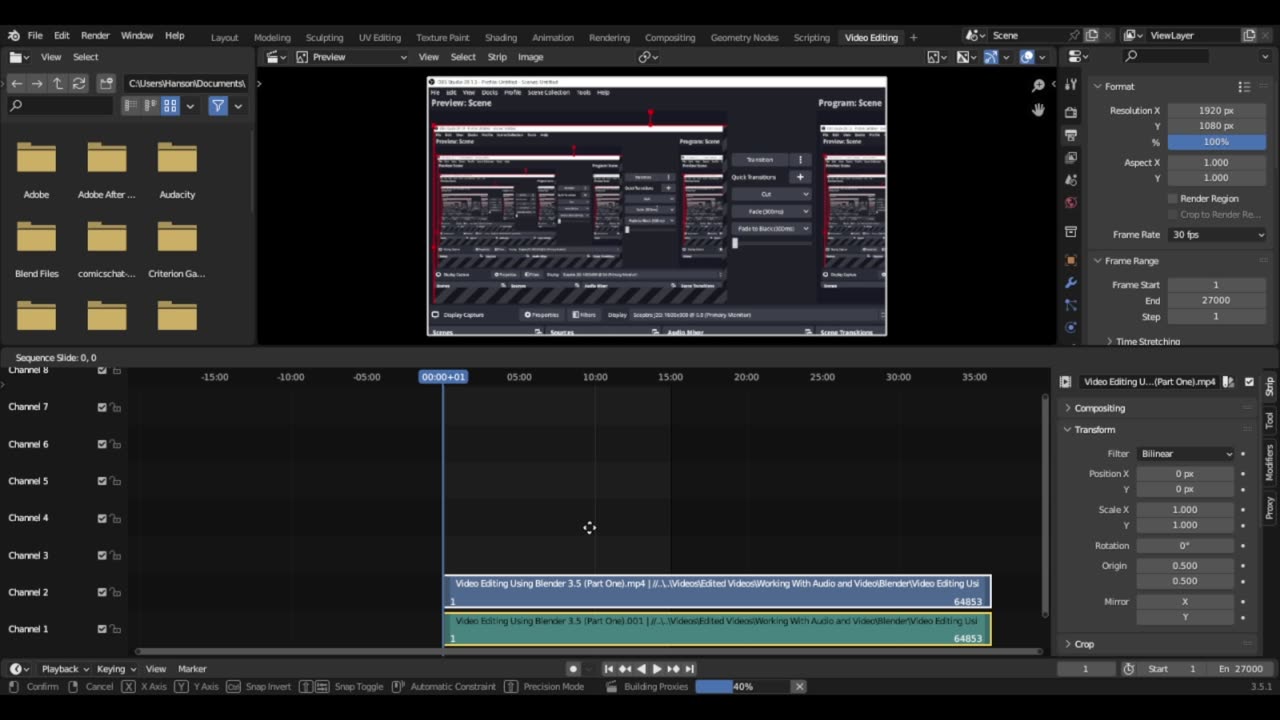Viewport: 1280px width, 720px height.
Task: Open the Preview display mode dropdown
Action: (x=351, y=57)
